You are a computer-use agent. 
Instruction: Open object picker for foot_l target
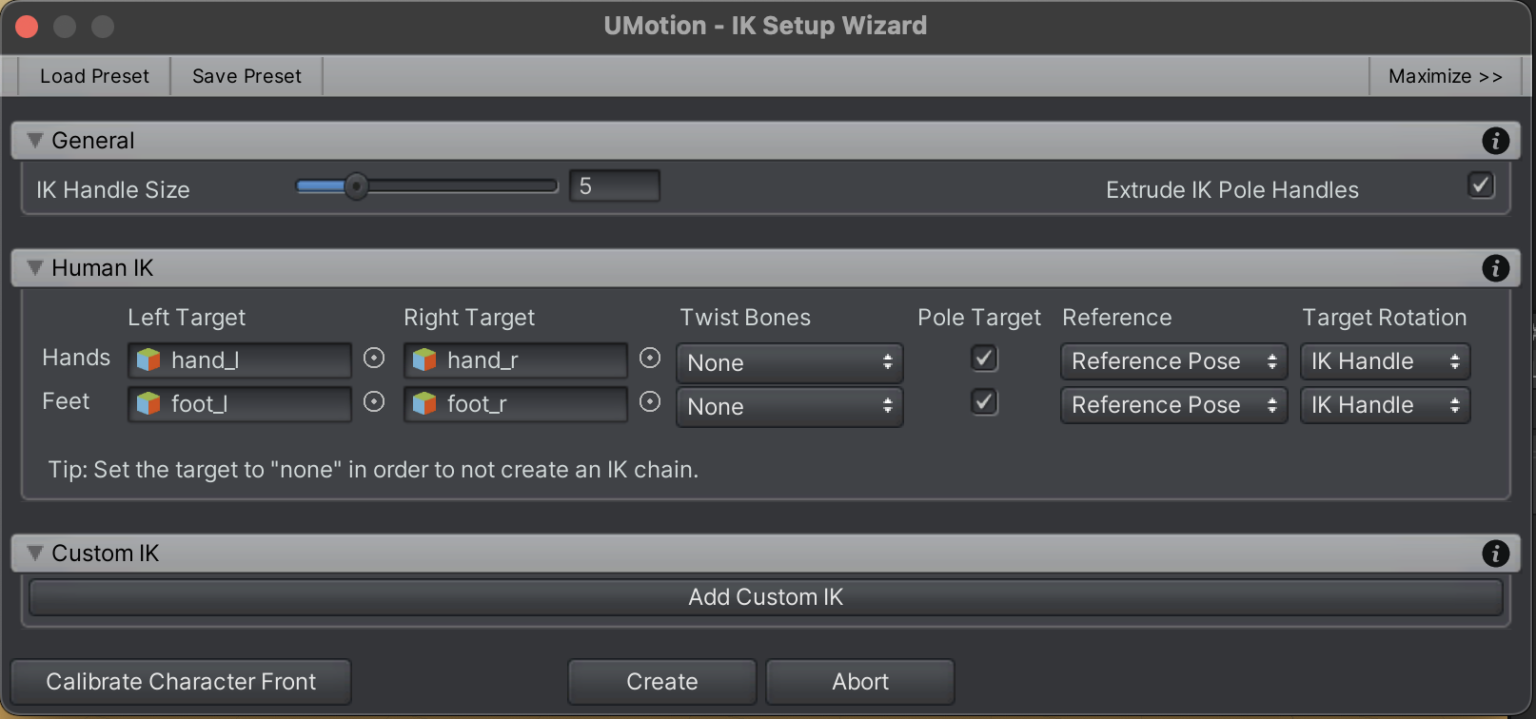pos(374,402)
